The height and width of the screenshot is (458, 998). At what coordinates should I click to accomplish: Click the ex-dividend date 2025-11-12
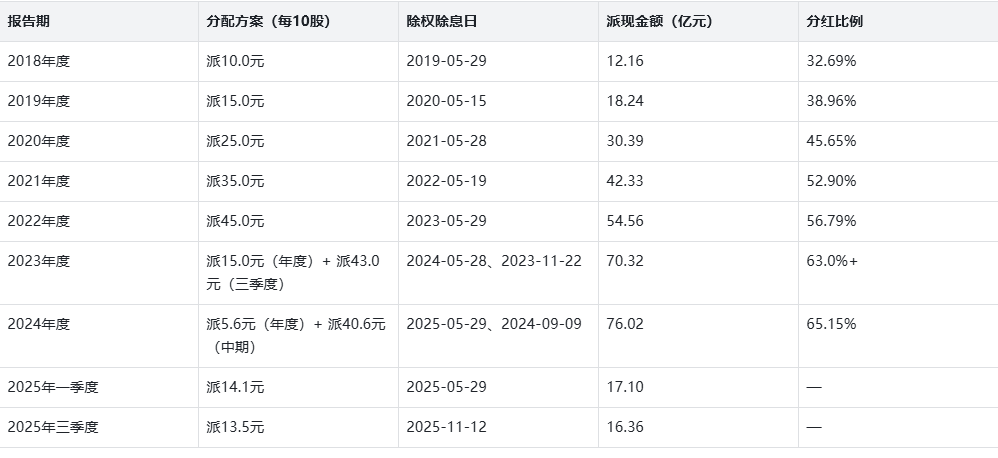click(x=446, y=427)
